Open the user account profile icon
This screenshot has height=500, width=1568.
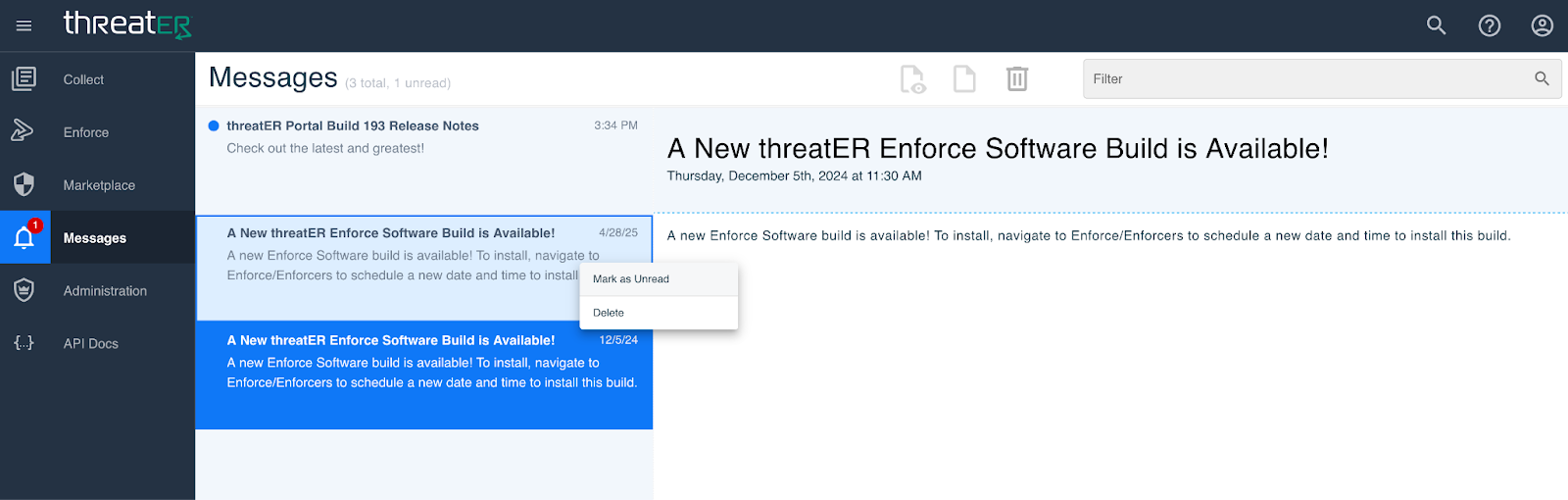(1543, 25)
